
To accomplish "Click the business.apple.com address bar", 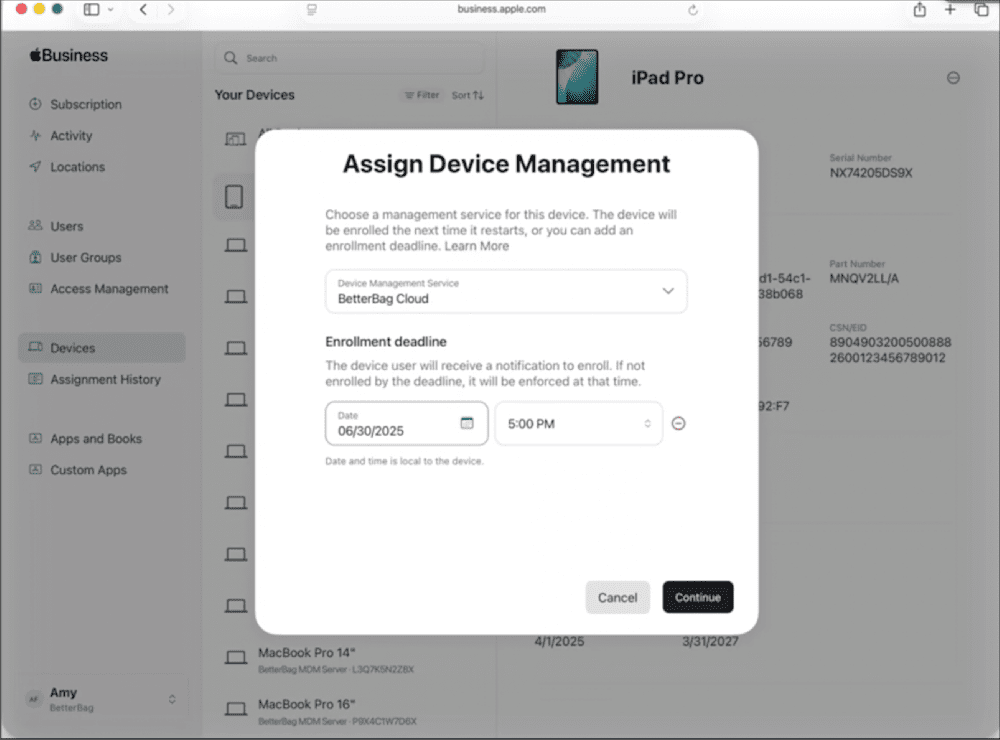I will (501, 9).
